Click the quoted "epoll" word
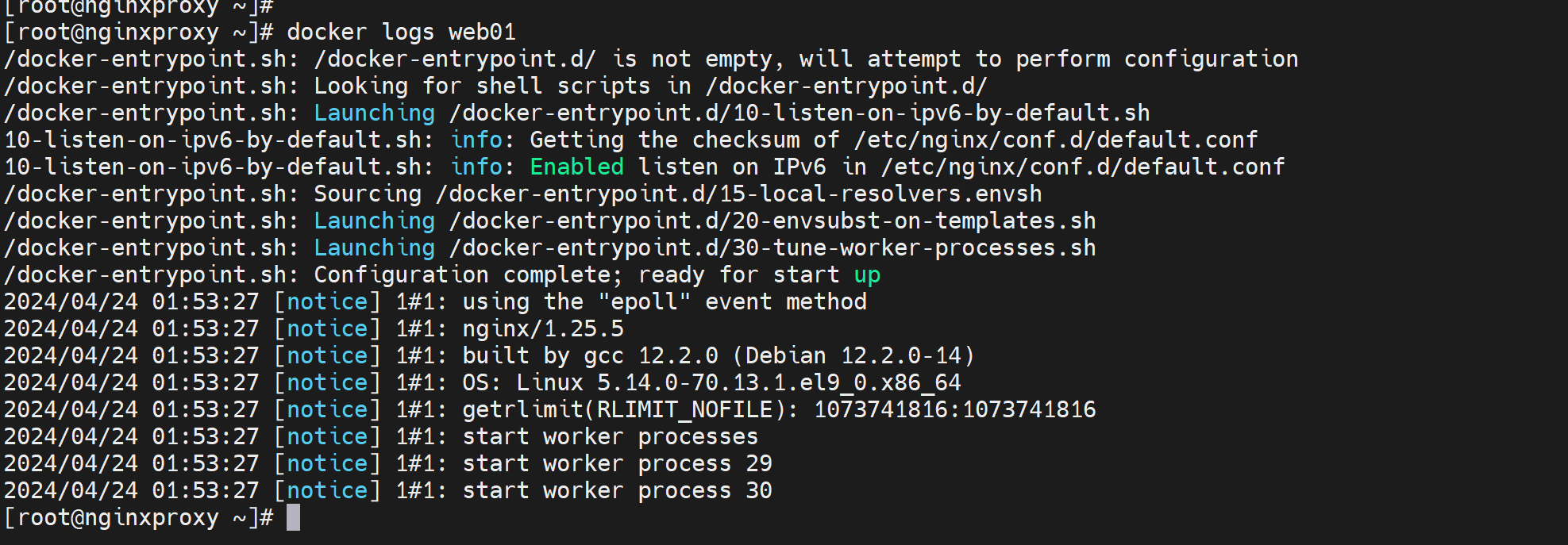 [644, 302]
